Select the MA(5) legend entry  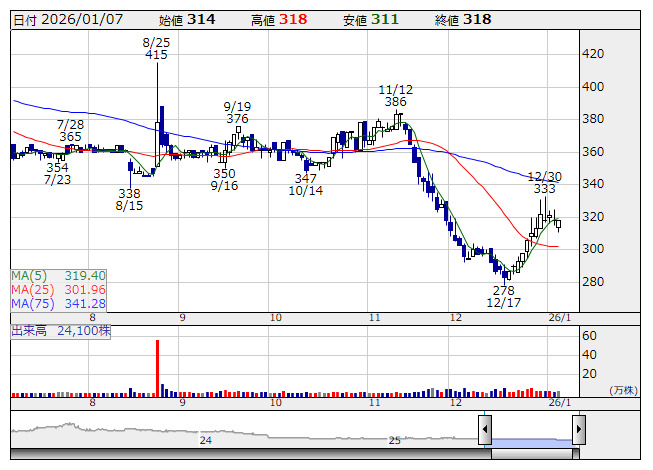click(58, 276)
